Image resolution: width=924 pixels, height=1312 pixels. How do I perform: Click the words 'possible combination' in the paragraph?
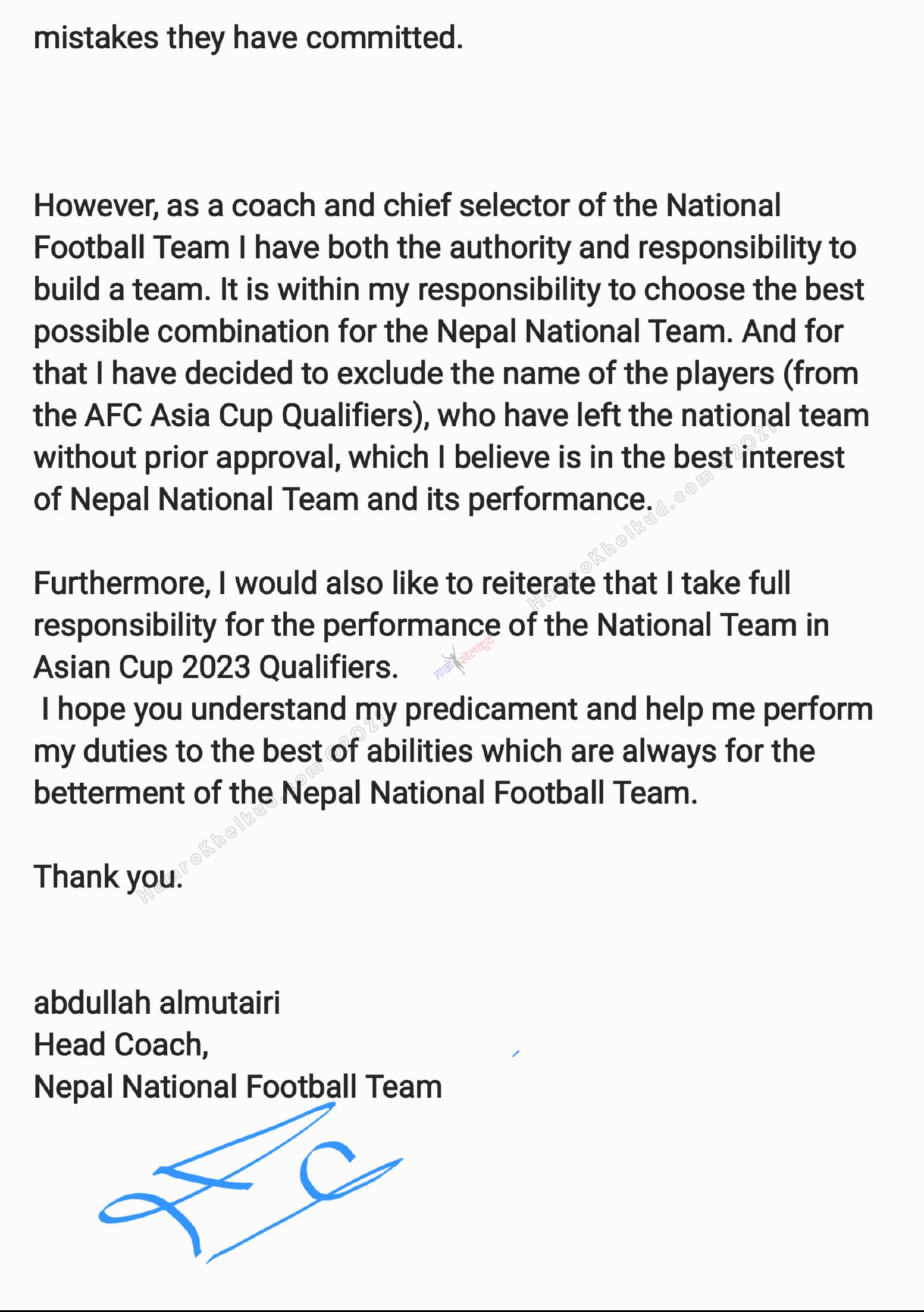[x=181, y=332]
